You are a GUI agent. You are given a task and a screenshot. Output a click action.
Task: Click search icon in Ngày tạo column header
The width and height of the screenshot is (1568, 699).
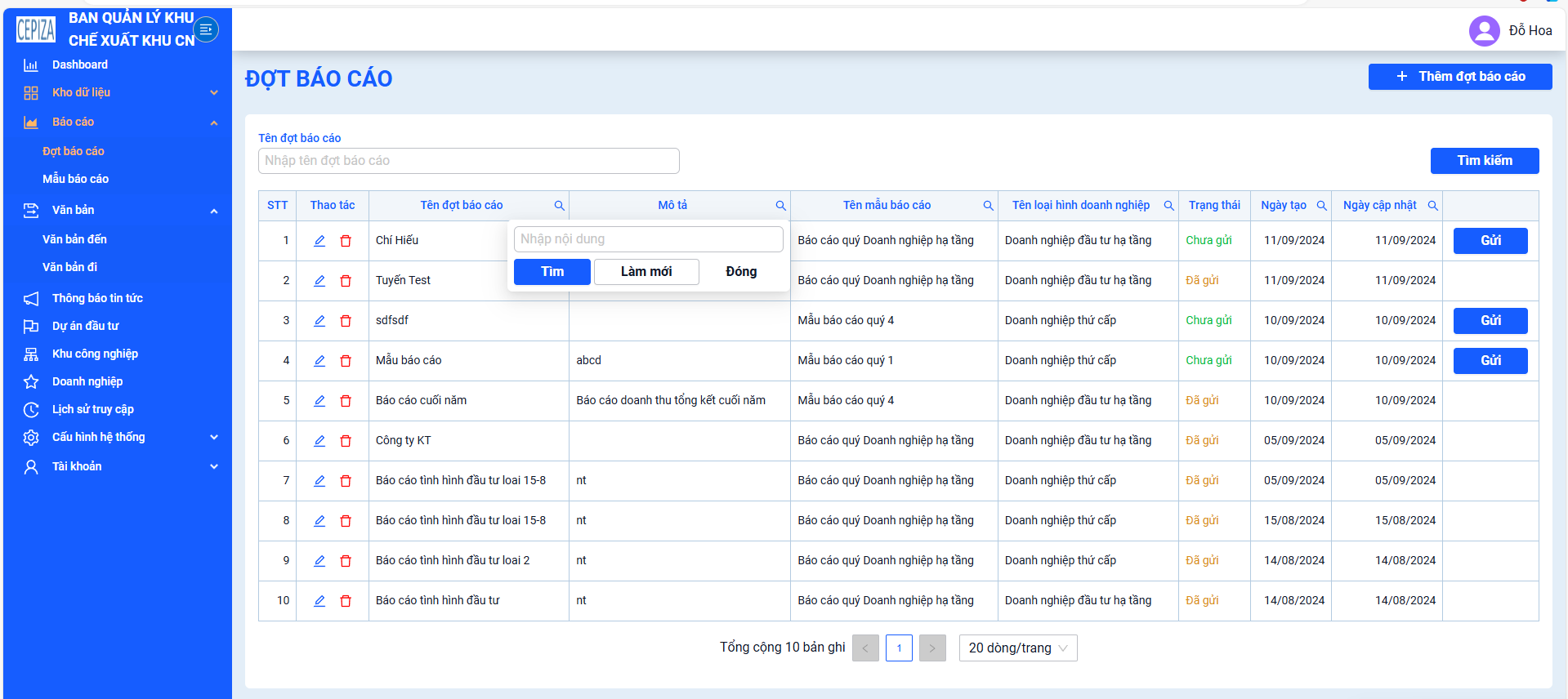[1321, 206]
